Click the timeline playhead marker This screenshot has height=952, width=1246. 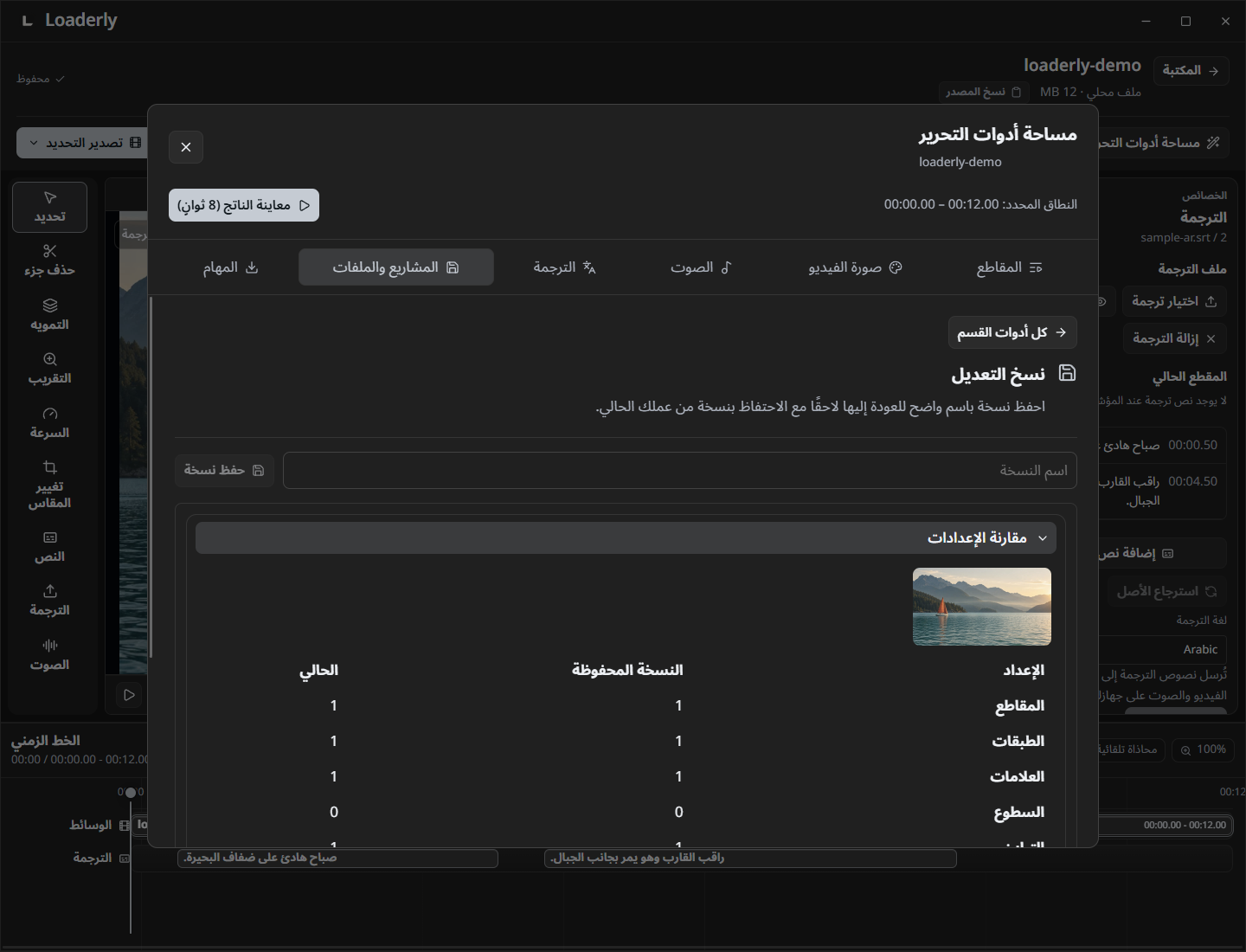pos(131,792)
